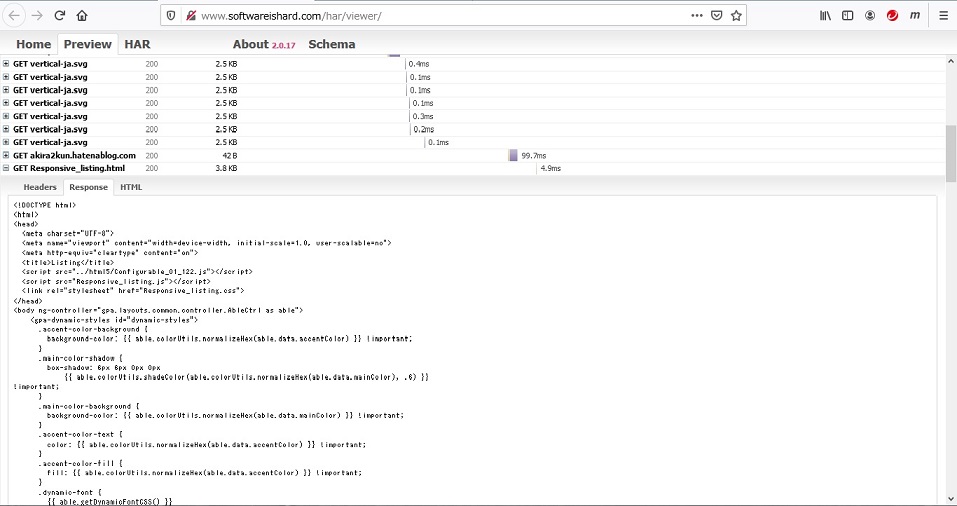The width and height of the screenshot is (957, 506).
Task: View the insecure connection site info
Action: pos(190,16)
